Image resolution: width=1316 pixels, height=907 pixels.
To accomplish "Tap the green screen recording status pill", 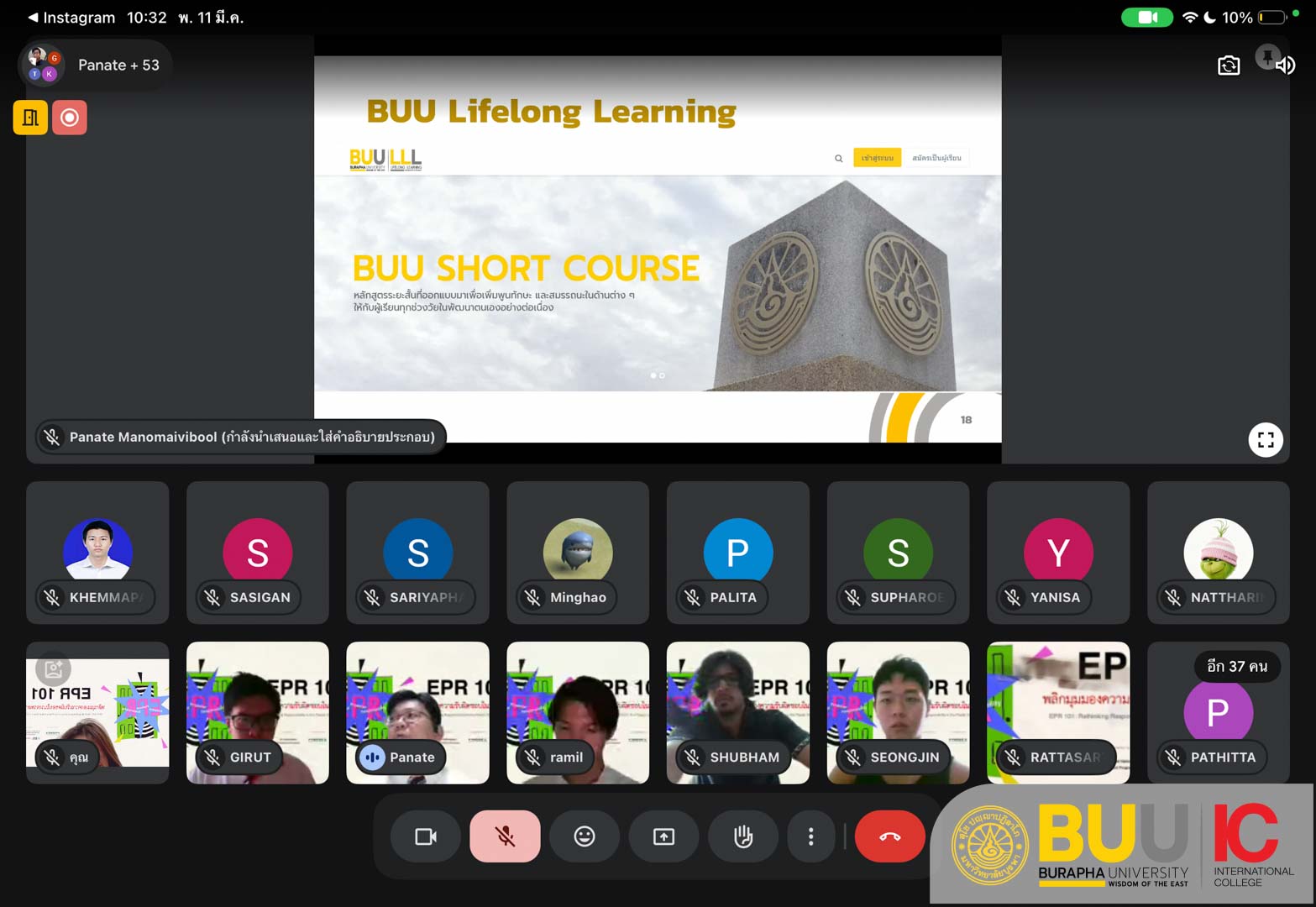I will [x=1146, y=18].
